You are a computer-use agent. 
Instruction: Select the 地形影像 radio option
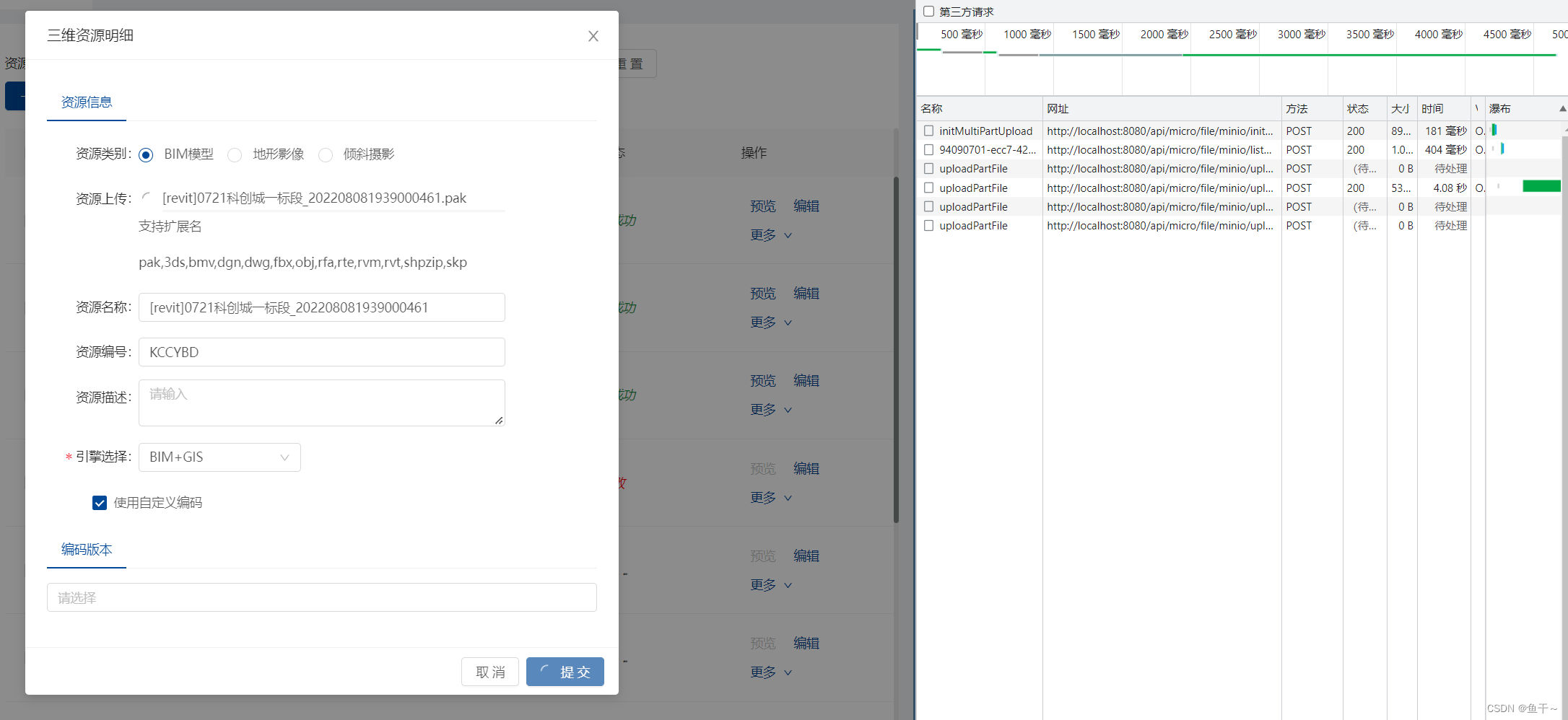click(235, 155)
